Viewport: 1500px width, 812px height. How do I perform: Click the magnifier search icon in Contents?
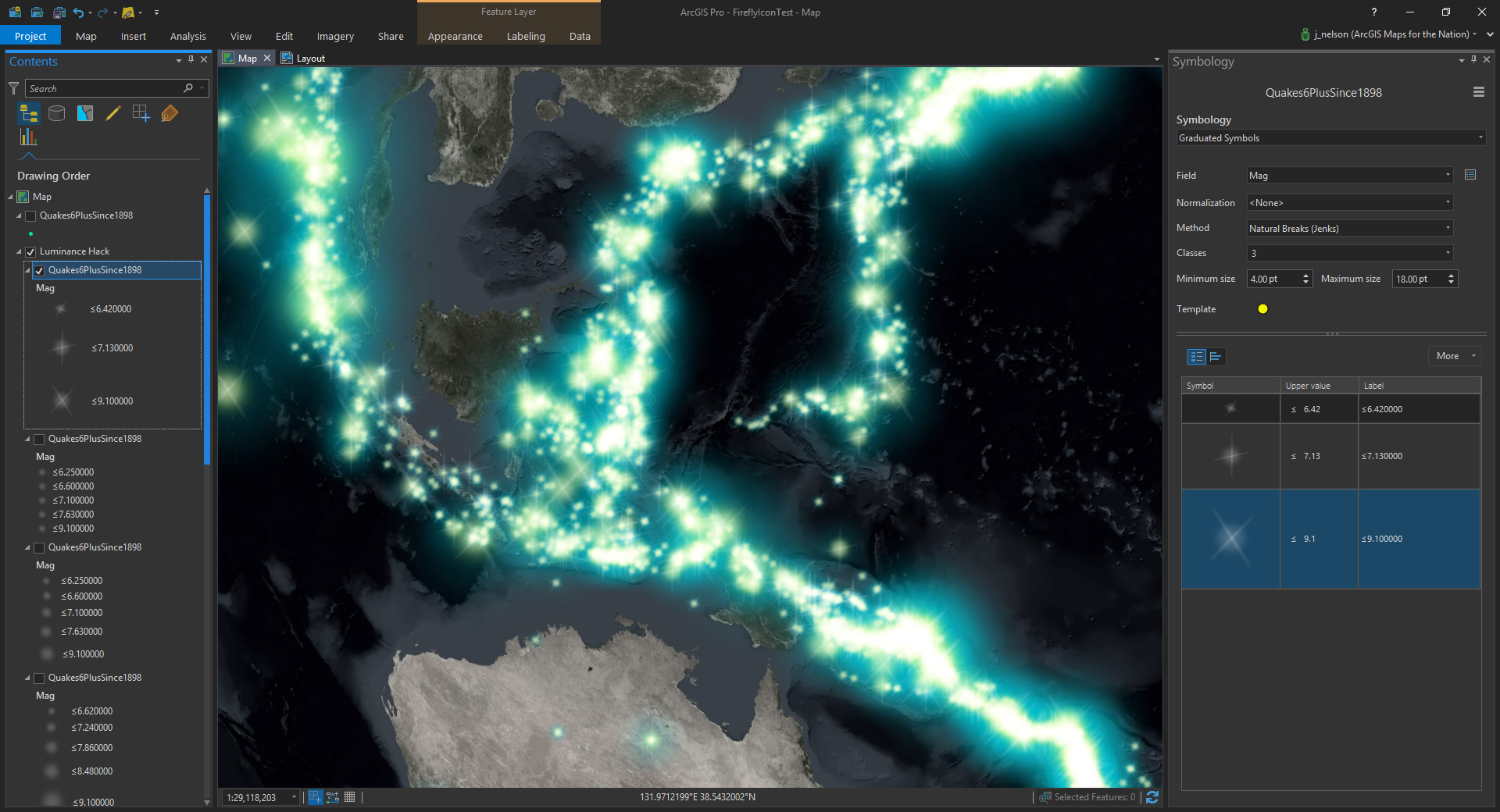[188, 88]
